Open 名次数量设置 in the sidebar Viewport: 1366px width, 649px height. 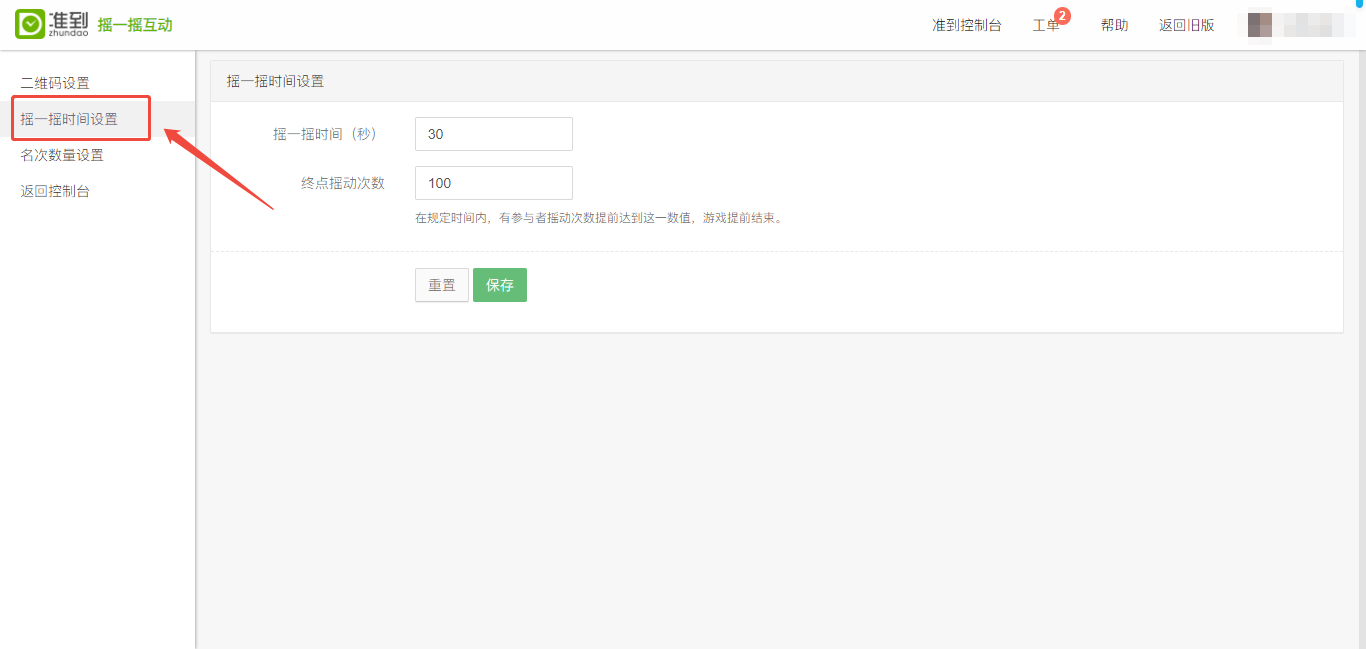pos(62,155)
